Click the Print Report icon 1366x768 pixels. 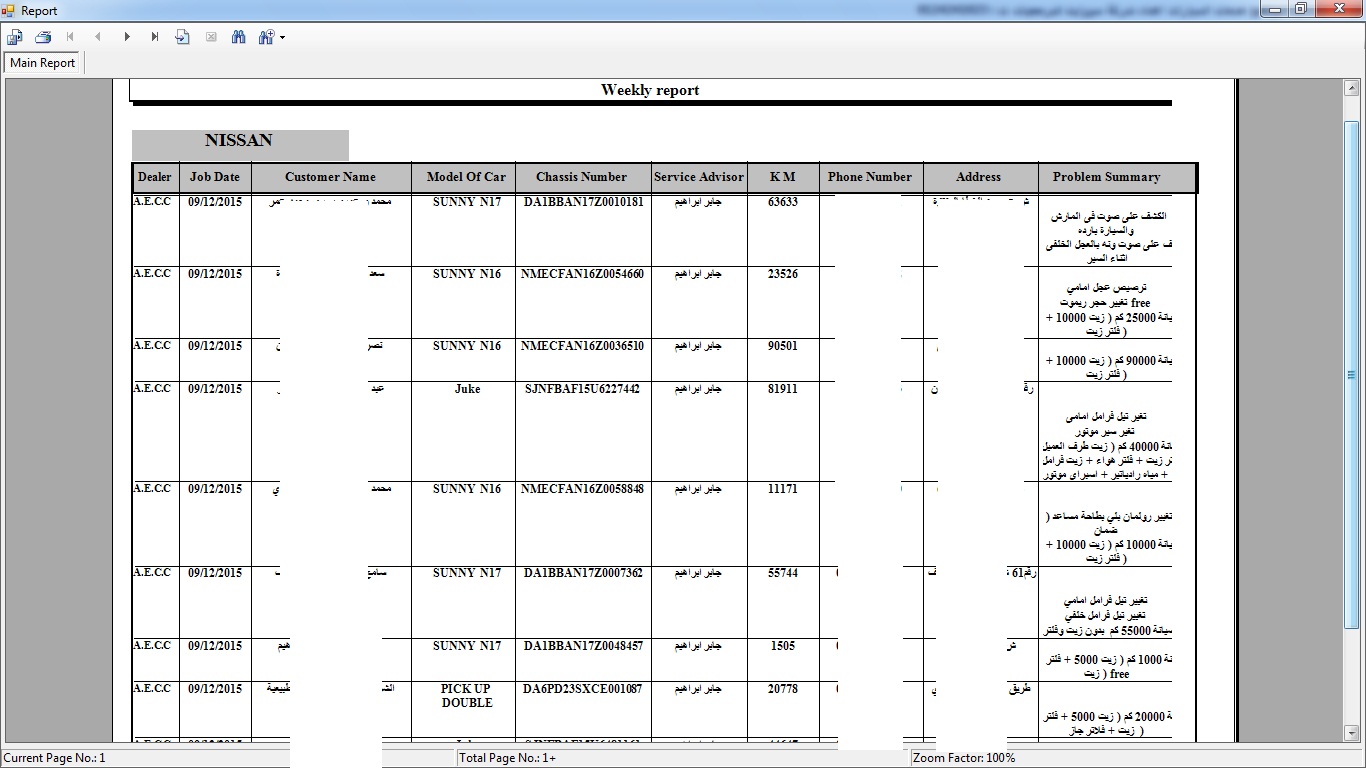(43, 37)
